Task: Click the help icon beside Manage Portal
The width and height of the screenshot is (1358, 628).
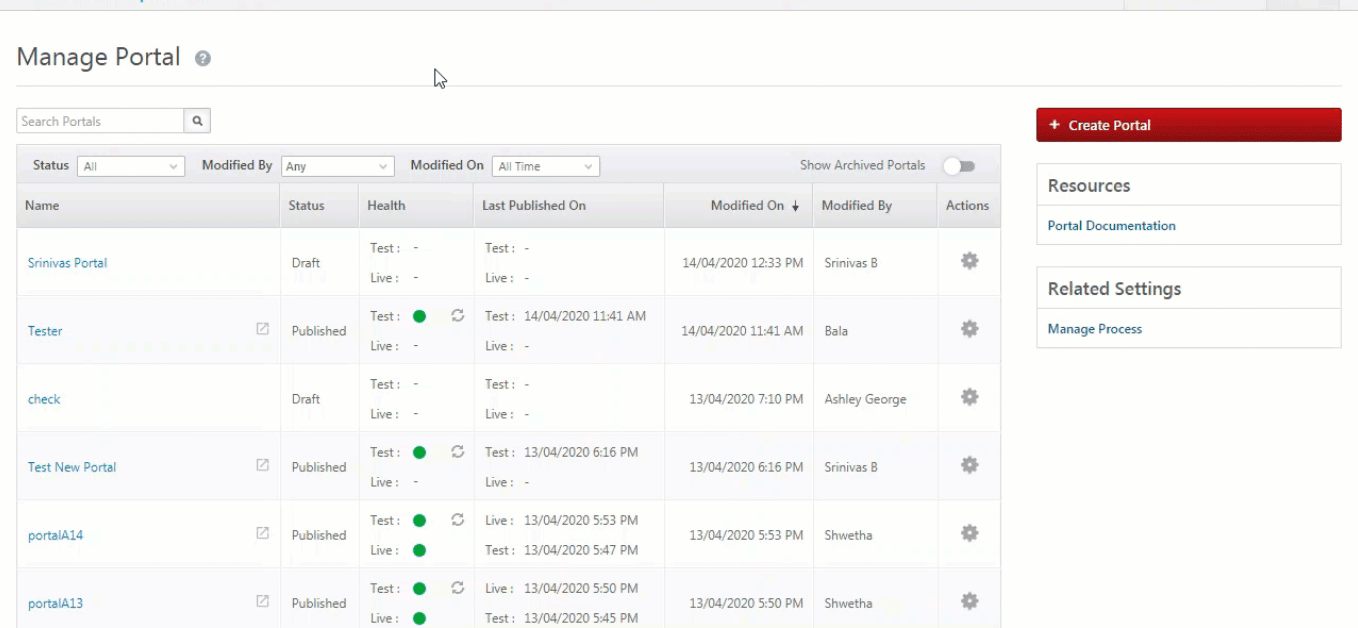Action: [203, 59]
